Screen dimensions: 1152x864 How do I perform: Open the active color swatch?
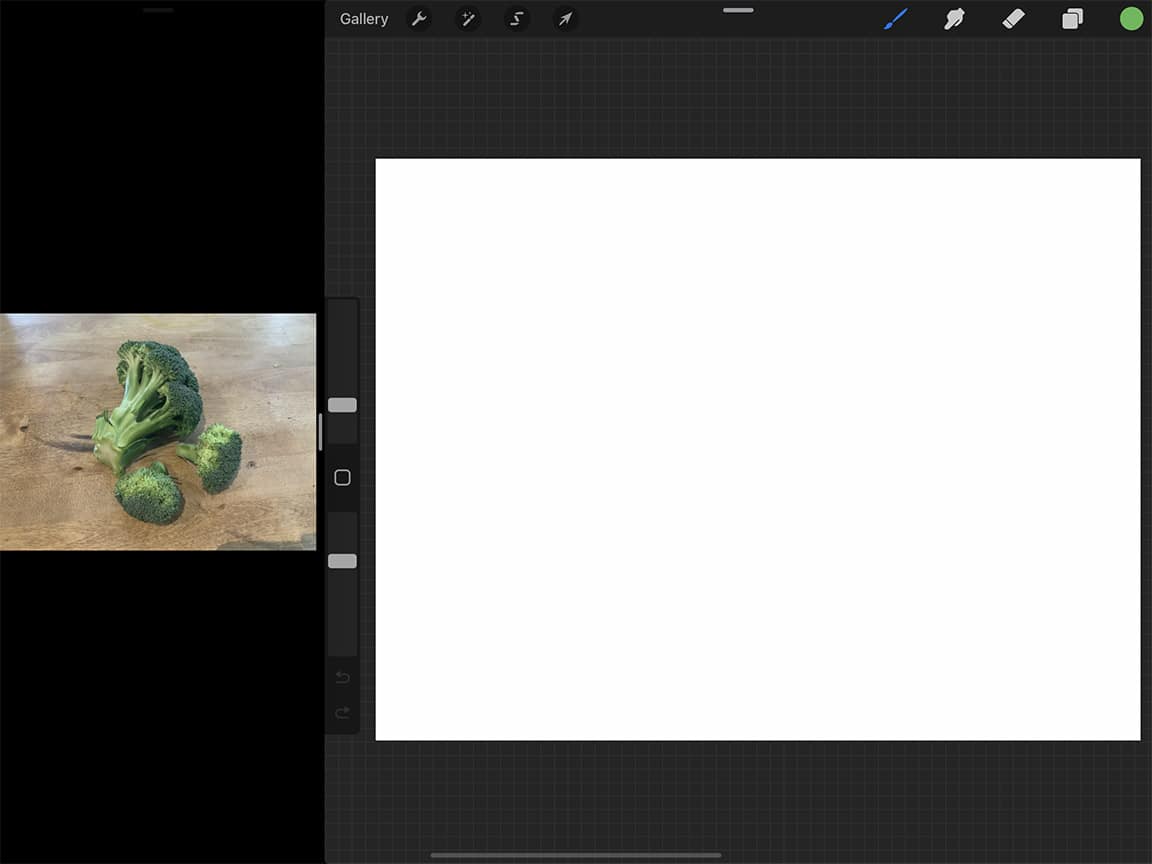(x=1131, y=18)
